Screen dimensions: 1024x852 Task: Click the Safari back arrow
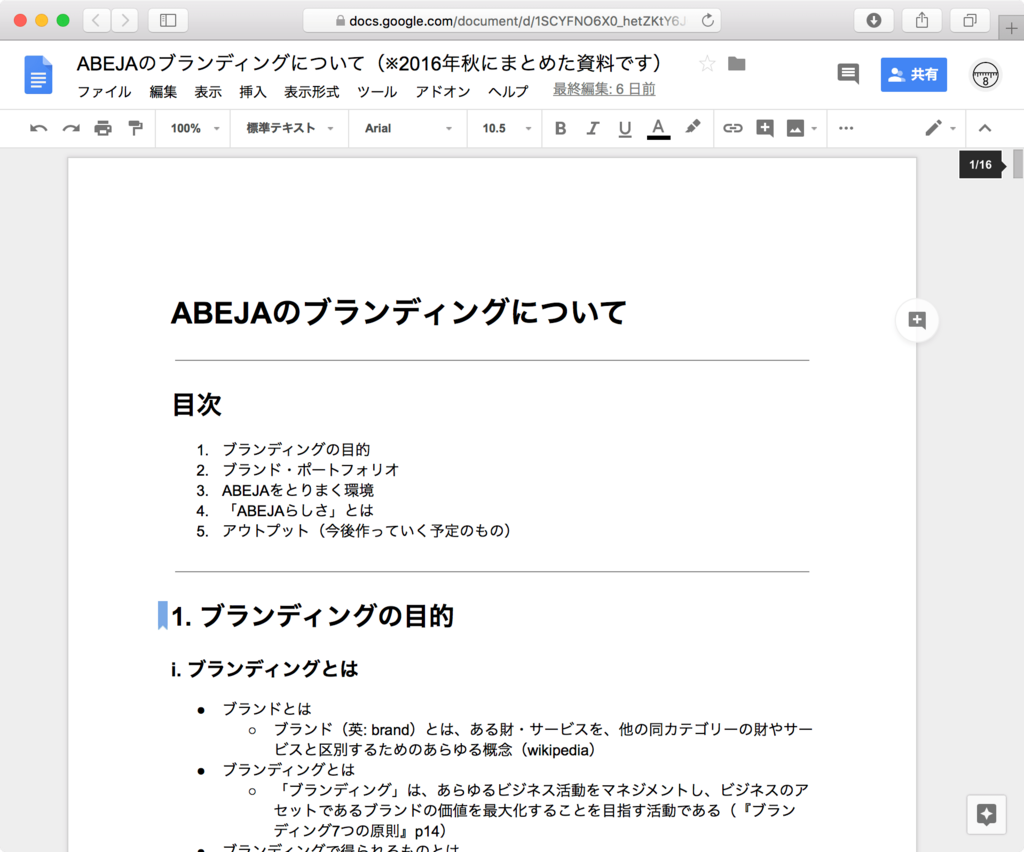click(97, 21)
